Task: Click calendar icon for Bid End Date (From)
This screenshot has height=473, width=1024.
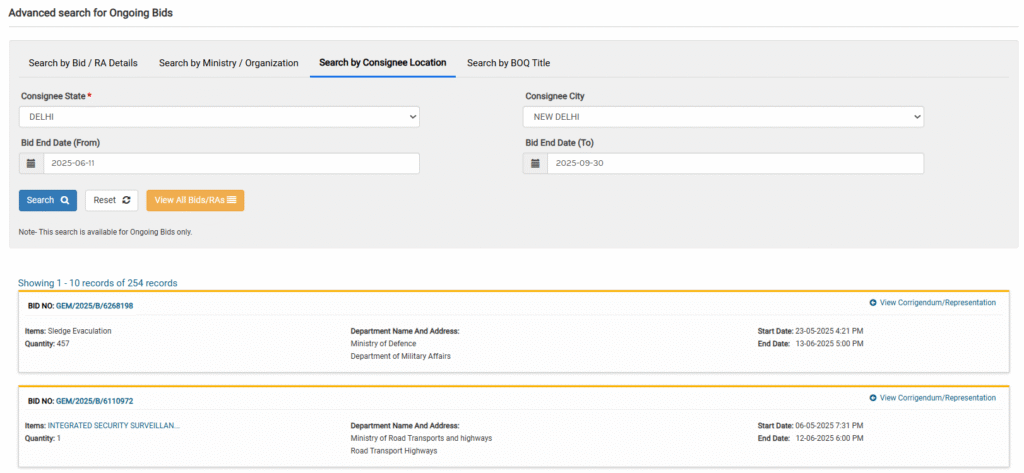Action: pyautogui.click(x=31, y=163)
